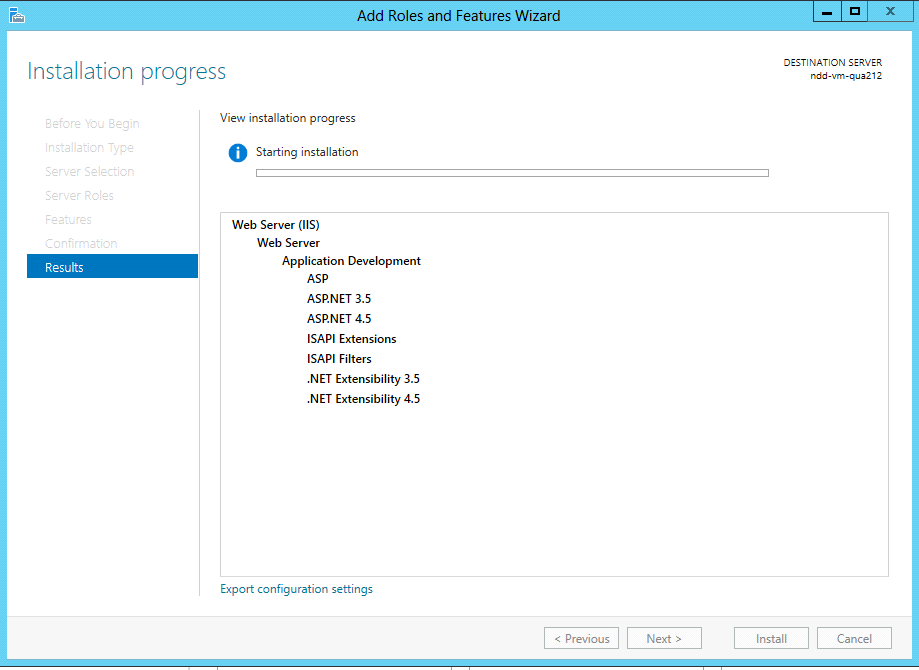This screenshot has width=919, height=670.
Task: Select the ASP.NET 4.5 entry
Action: [339, 319]
